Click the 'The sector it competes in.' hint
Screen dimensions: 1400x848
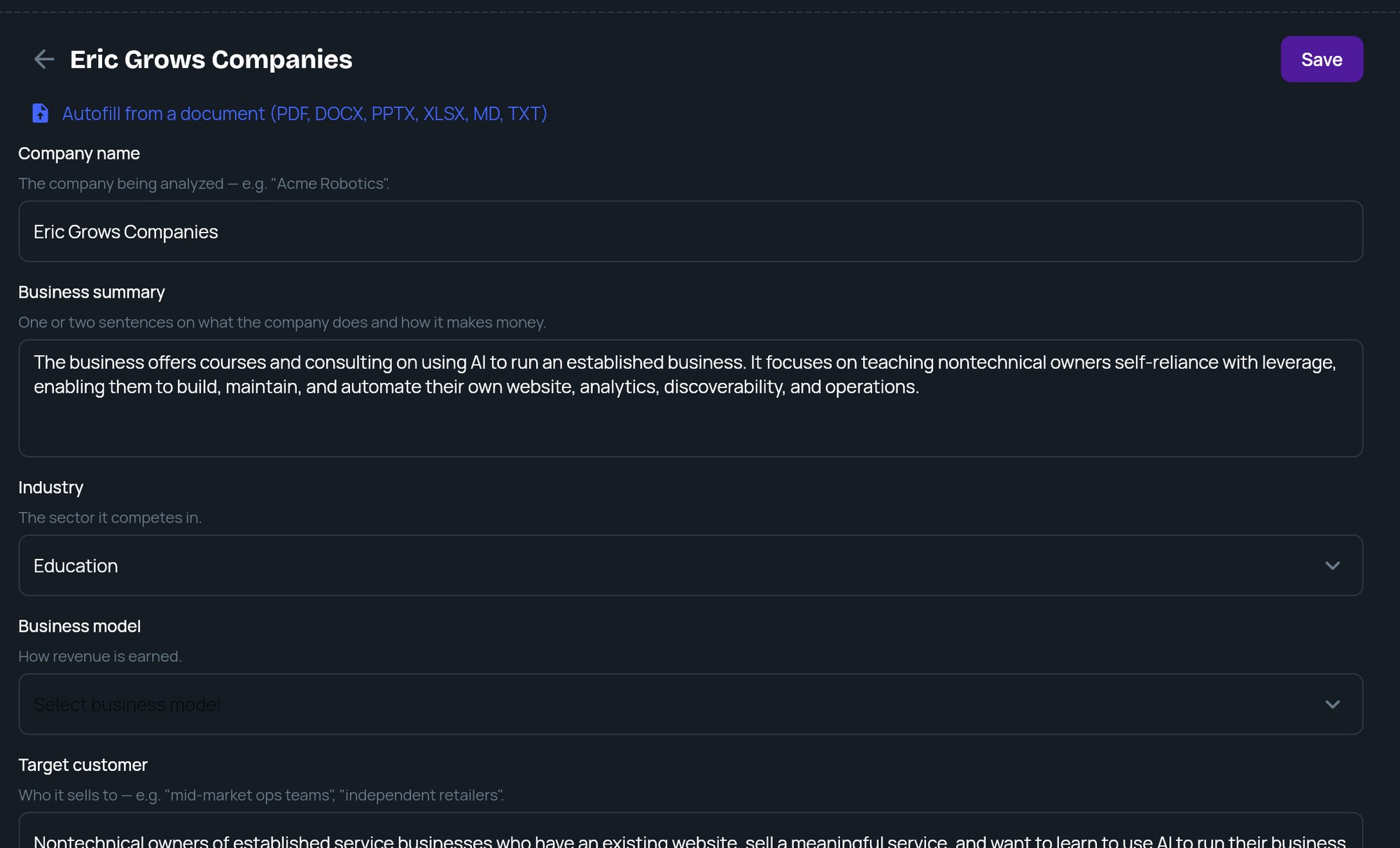(x=110, y=517)
